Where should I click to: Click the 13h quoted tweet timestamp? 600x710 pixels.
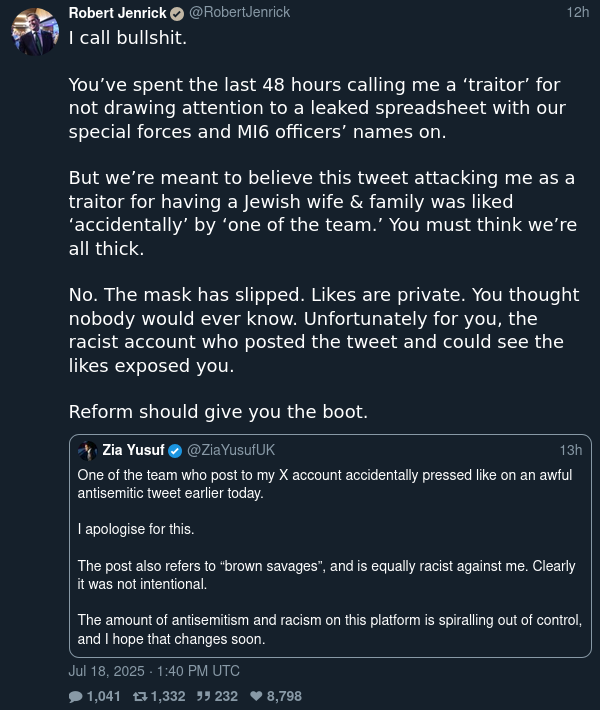point(571,450)
